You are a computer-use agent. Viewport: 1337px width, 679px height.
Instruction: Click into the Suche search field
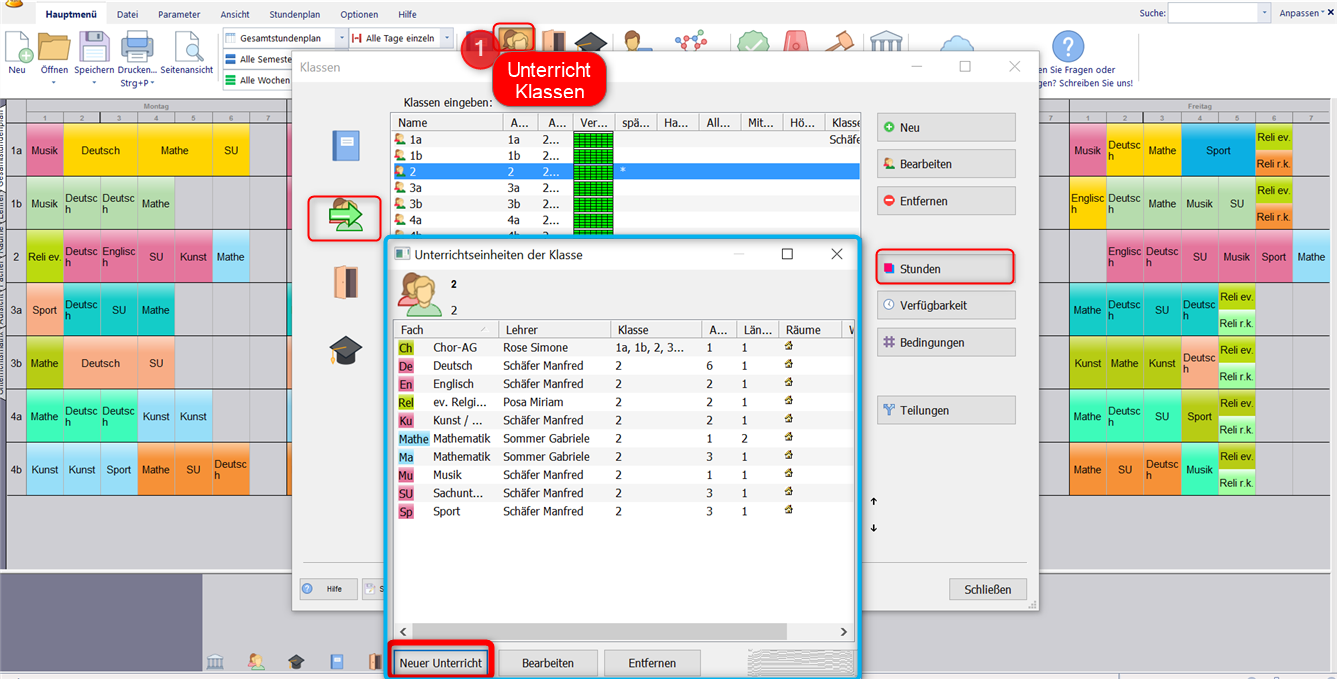tap(1213, 13)
